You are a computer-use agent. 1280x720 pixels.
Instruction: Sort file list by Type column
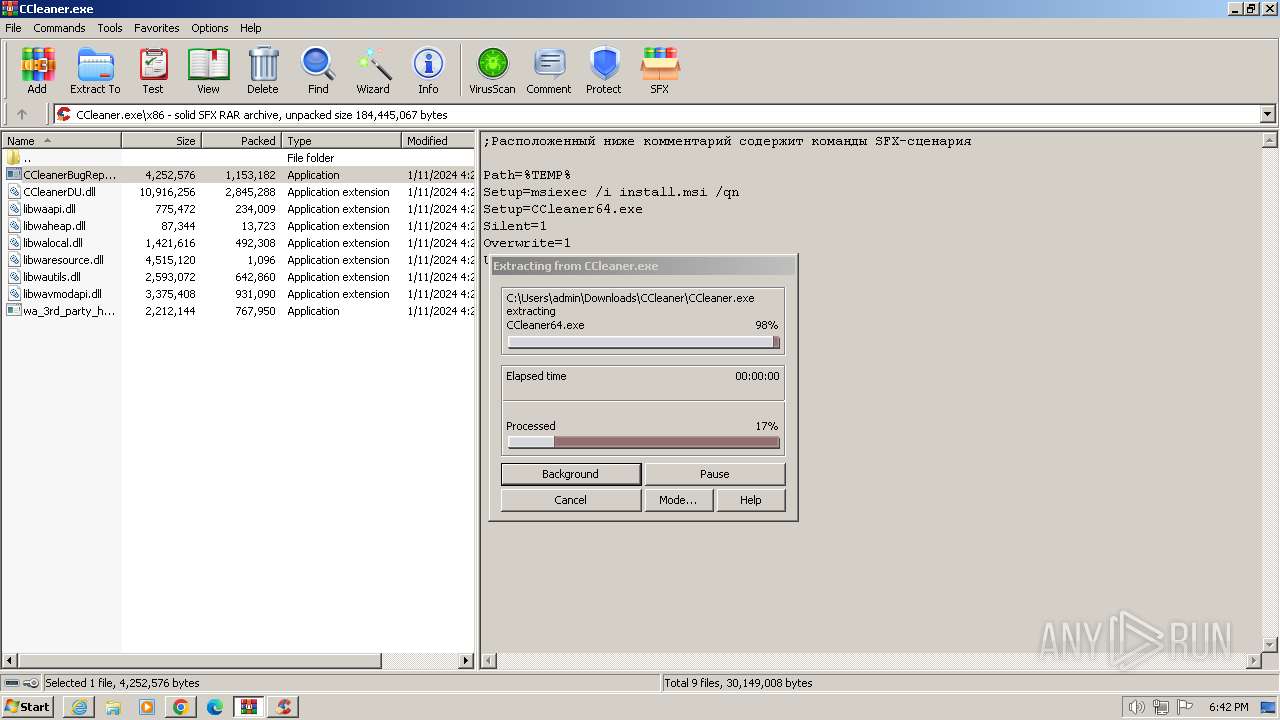[341, 141]
